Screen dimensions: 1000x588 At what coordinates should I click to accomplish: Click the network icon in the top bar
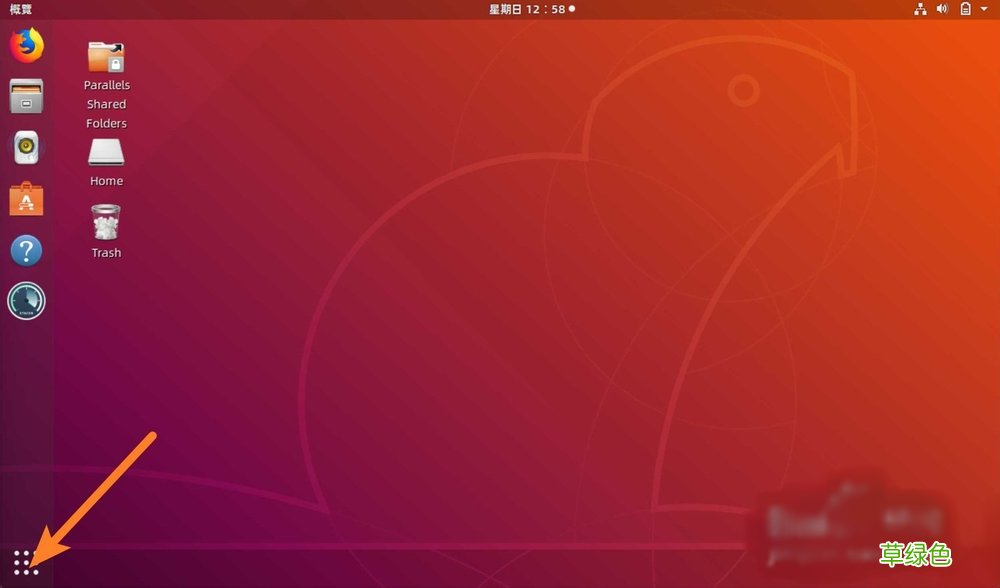pyautogui.click(x=919, y=9)
